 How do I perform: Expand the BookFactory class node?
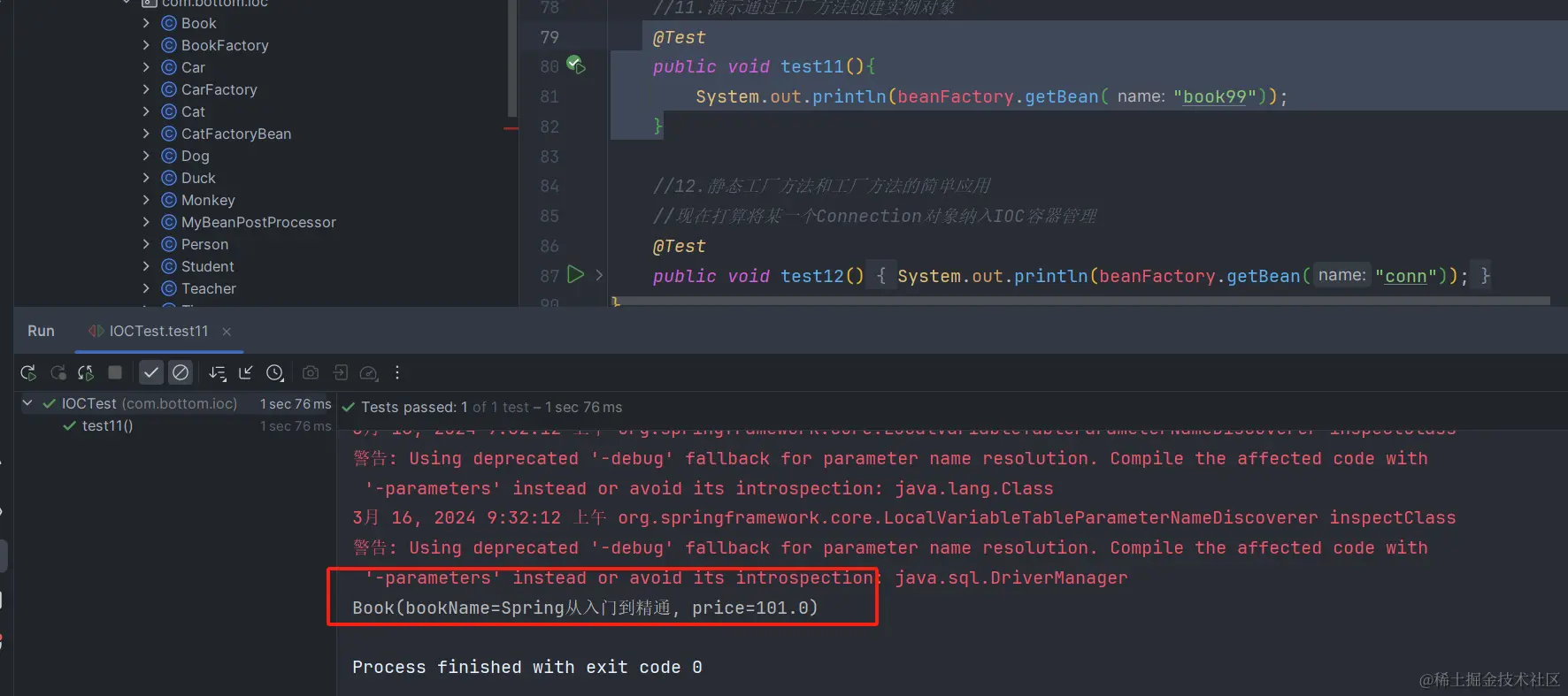point(146,45)
